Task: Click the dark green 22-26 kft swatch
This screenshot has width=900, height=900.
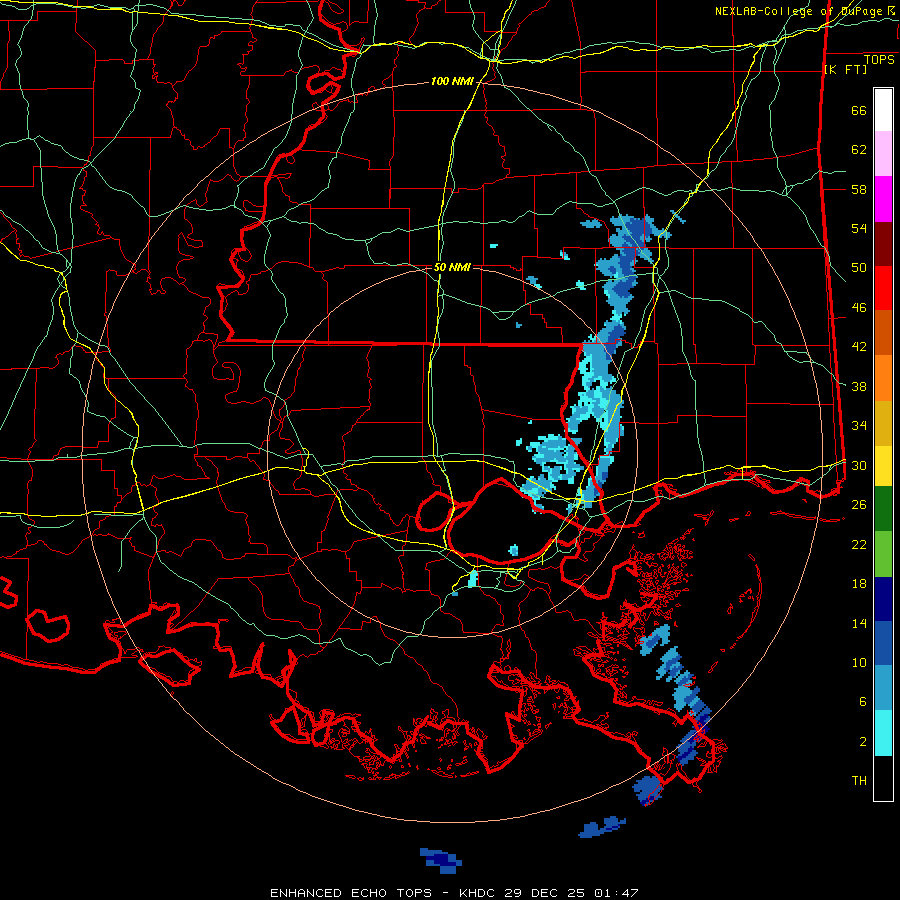Action: pos(883,509)
